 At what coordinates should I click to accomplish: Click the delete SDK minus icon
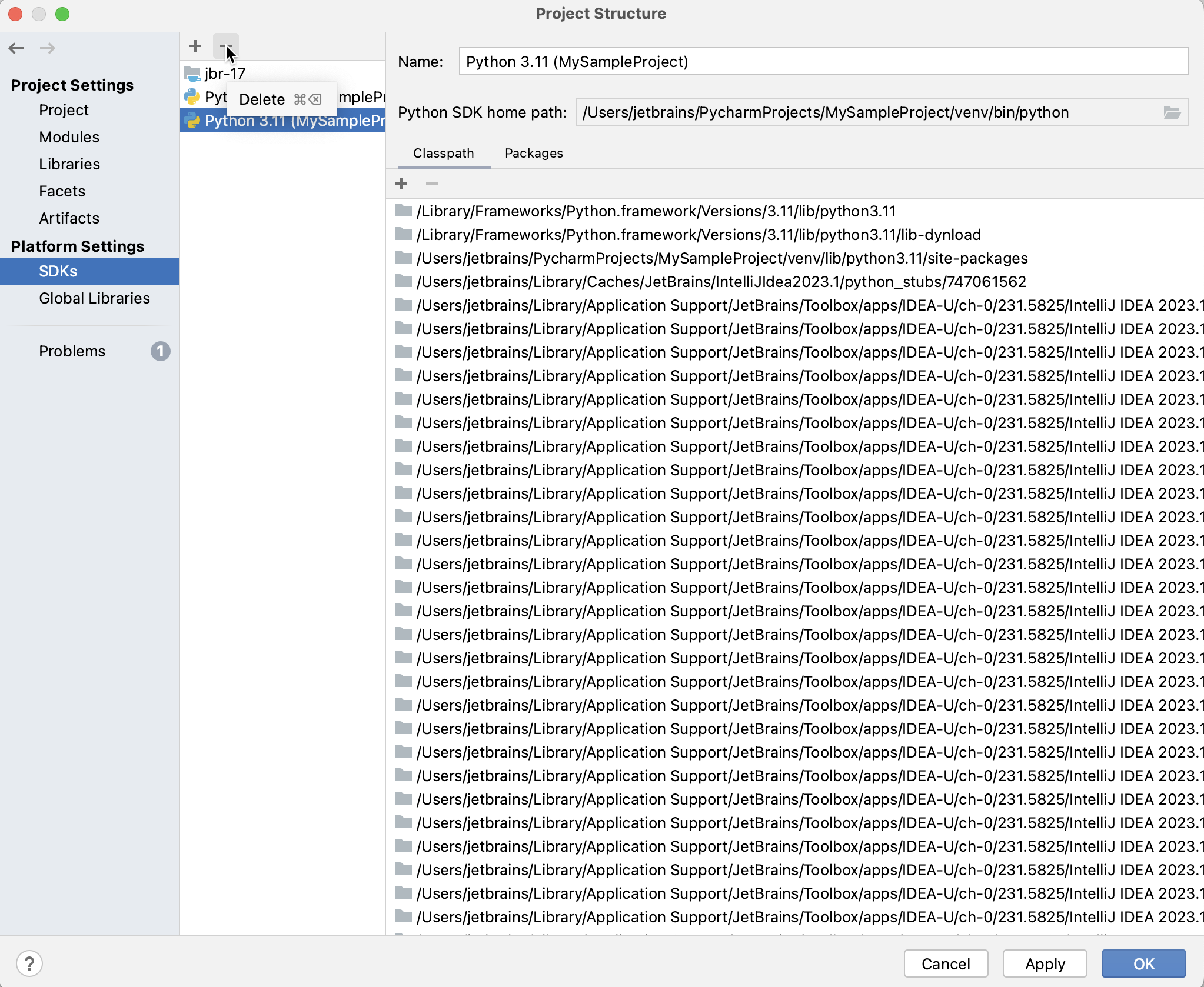(x=225, y=45)
